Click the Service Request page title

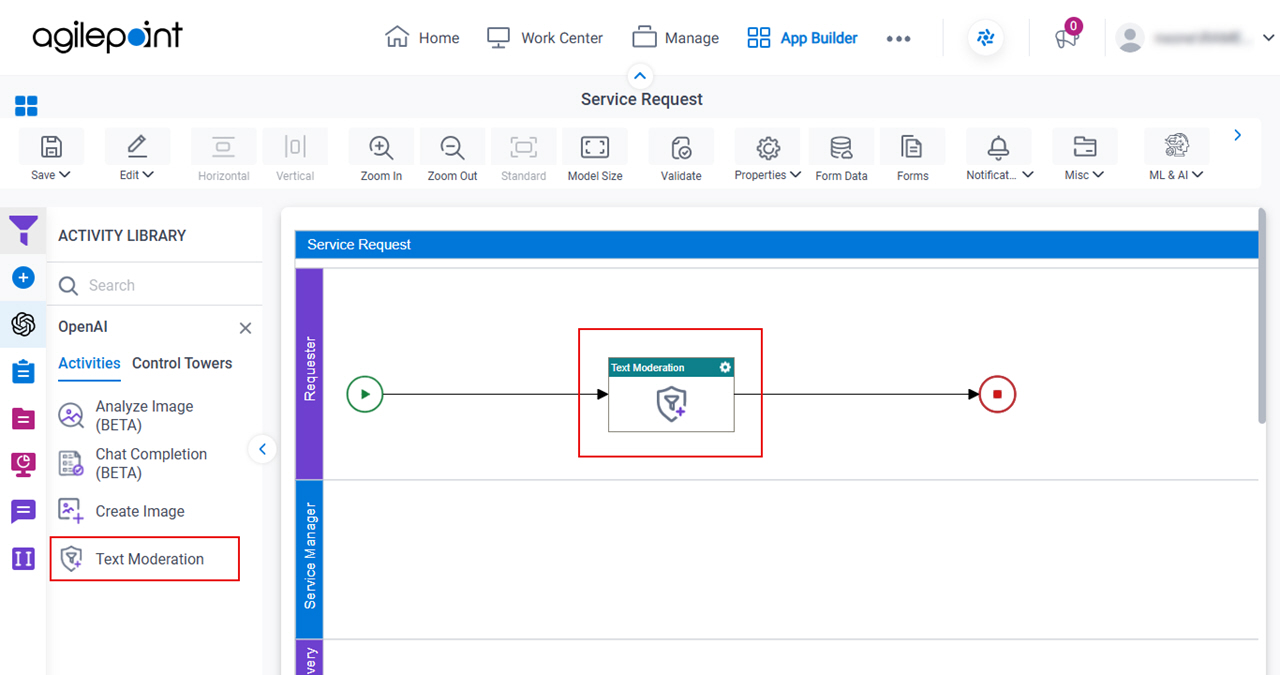tap(641, 99)
